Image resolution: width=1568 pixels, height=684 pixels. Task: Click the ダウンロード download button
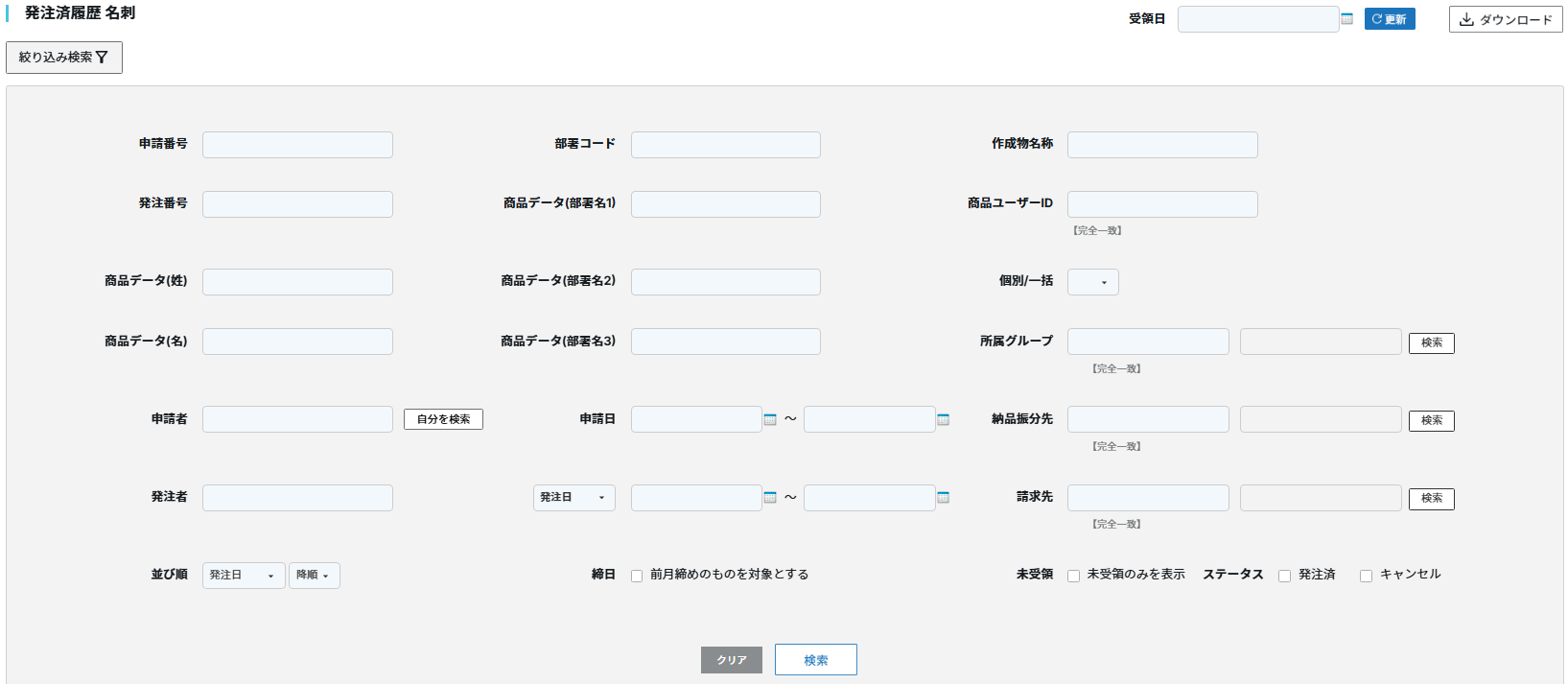click(x=1506, y=19)
